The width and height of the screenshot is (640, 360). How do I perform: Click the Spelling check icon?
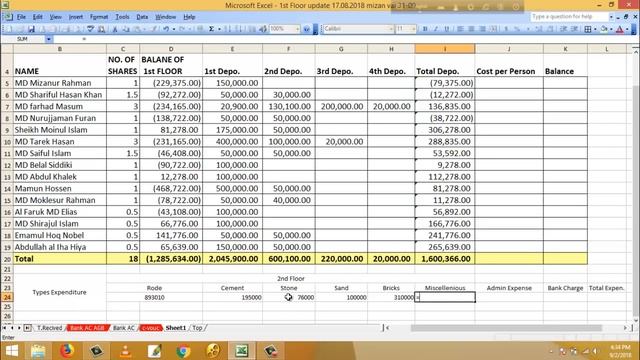(x=91, y=29)
